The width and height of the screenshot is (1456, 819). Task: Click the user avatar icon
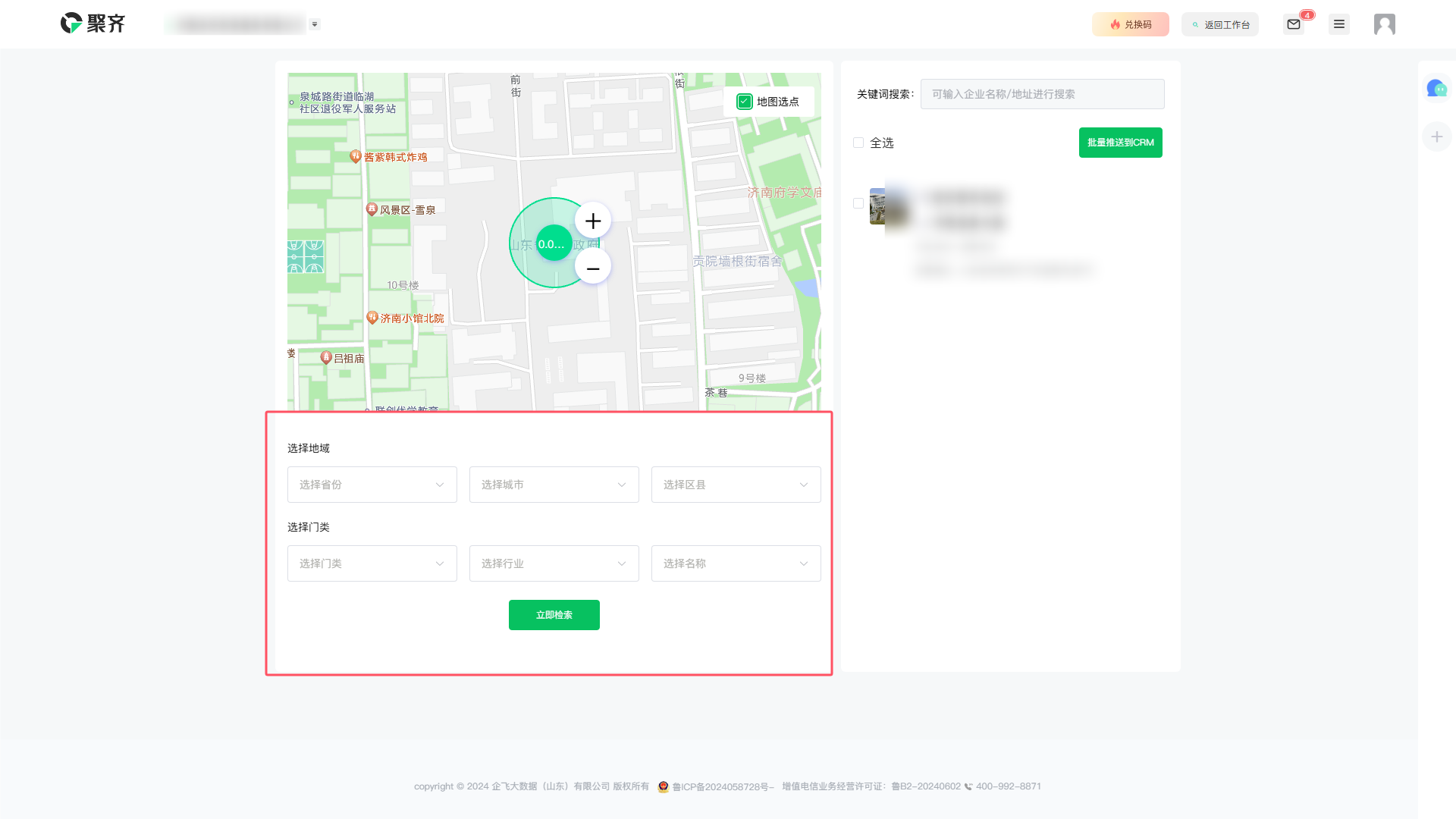pyautogui.click(x=1385, y=24)
